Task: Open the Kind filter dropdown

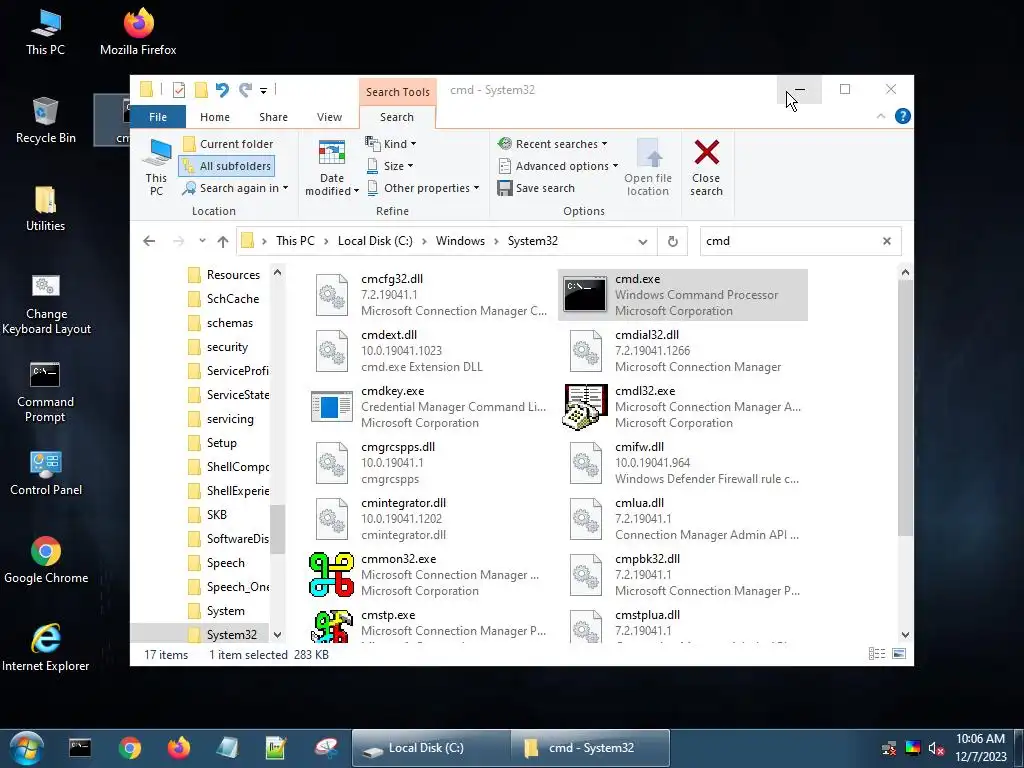Action: coord(391,144)
